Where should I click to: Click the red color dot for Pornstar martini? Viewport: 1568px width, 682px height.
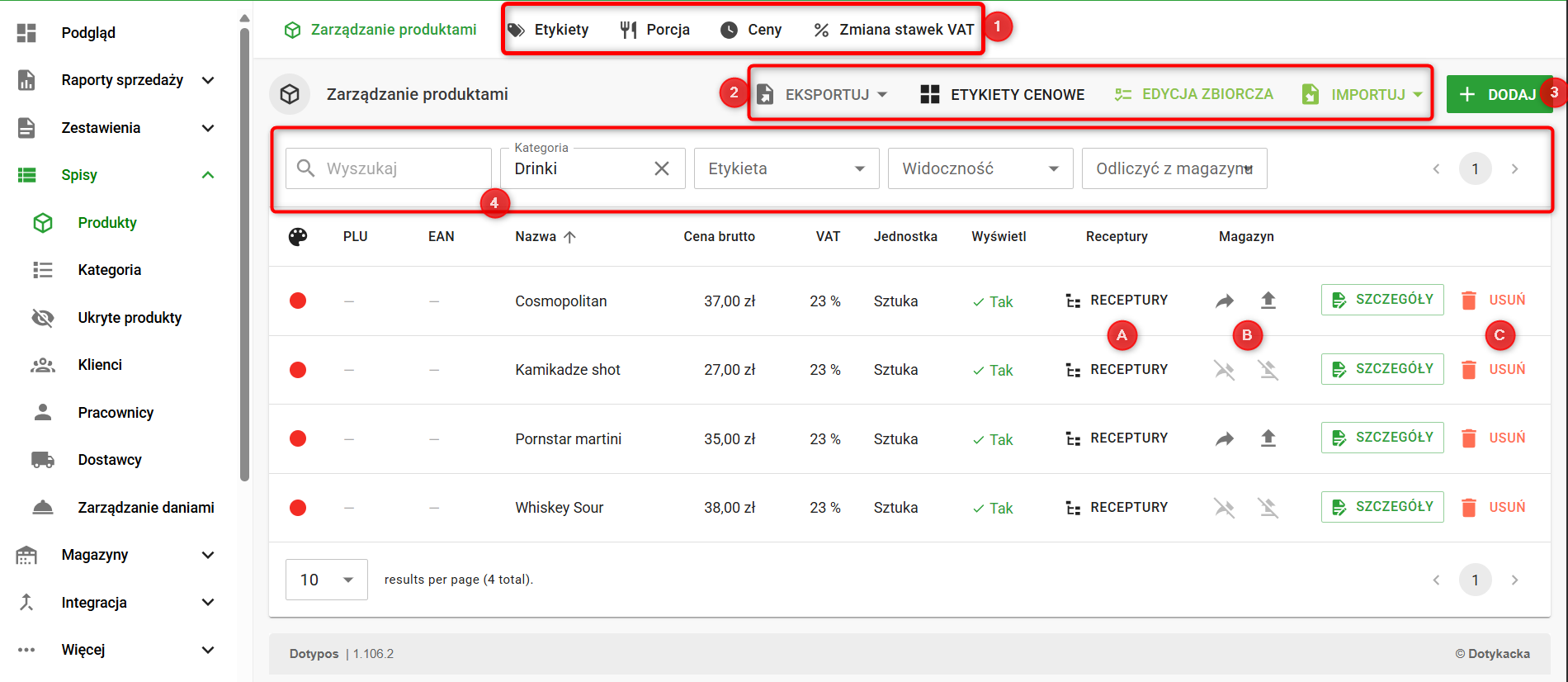298,438
